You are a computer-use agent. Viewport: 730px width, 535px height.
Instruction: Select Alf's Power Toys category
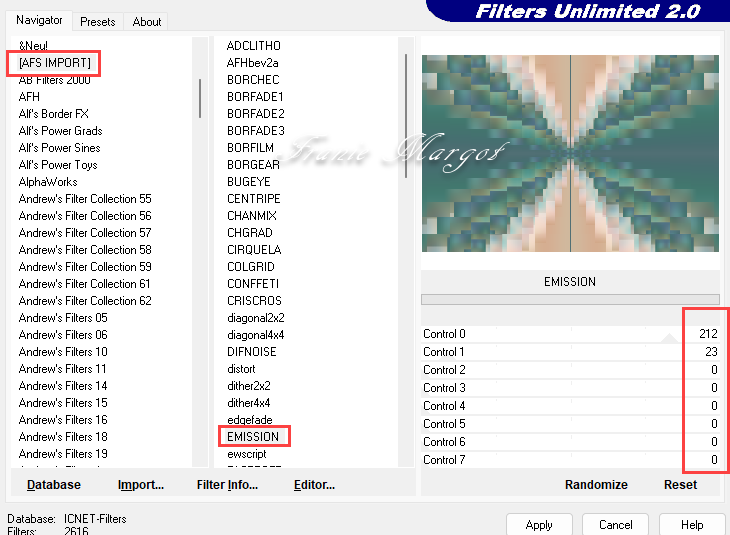(x=58, y=165)
